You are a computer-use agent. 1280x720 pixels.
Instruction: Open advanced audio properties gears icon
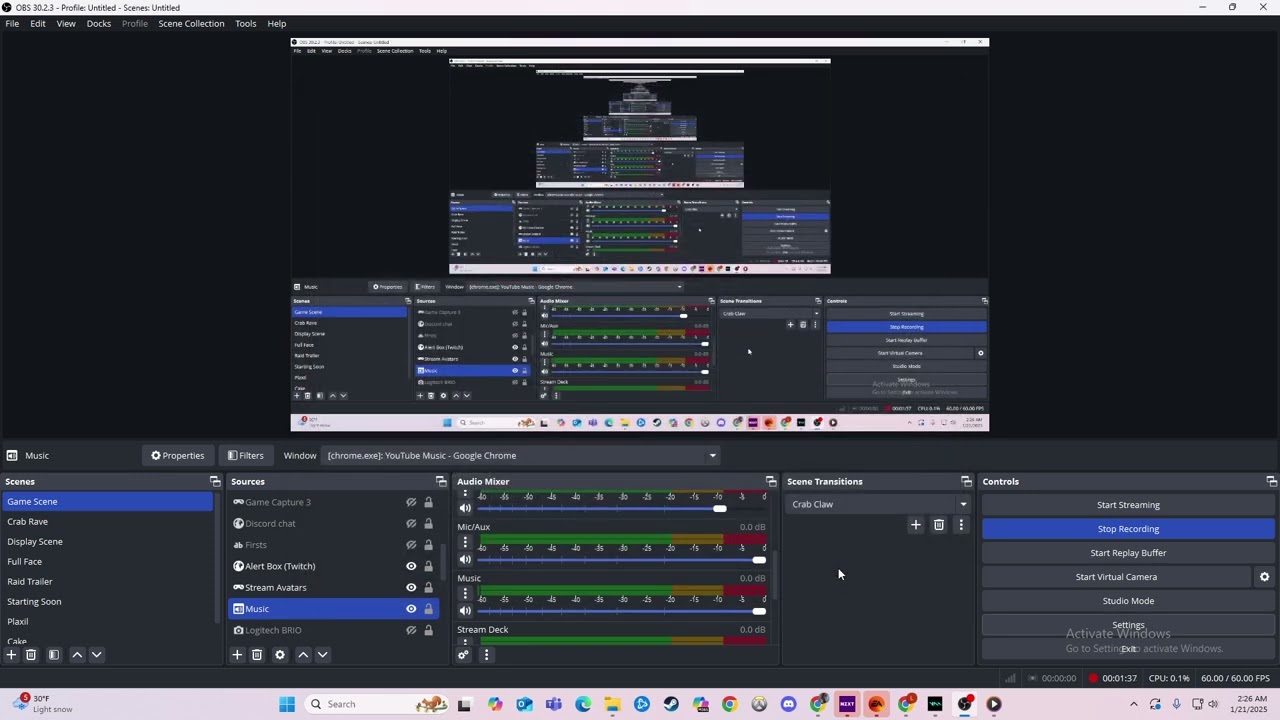(463, 655)
